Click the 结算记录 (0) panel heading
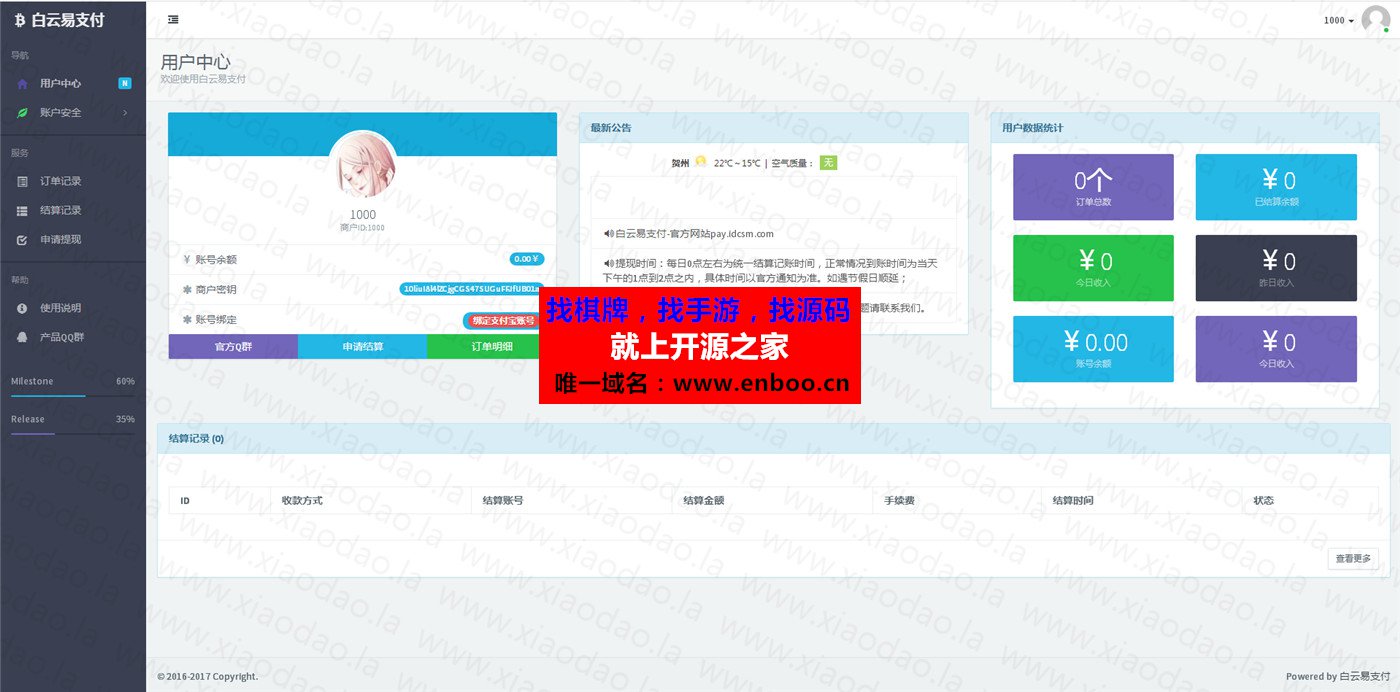 coord(196,438)
